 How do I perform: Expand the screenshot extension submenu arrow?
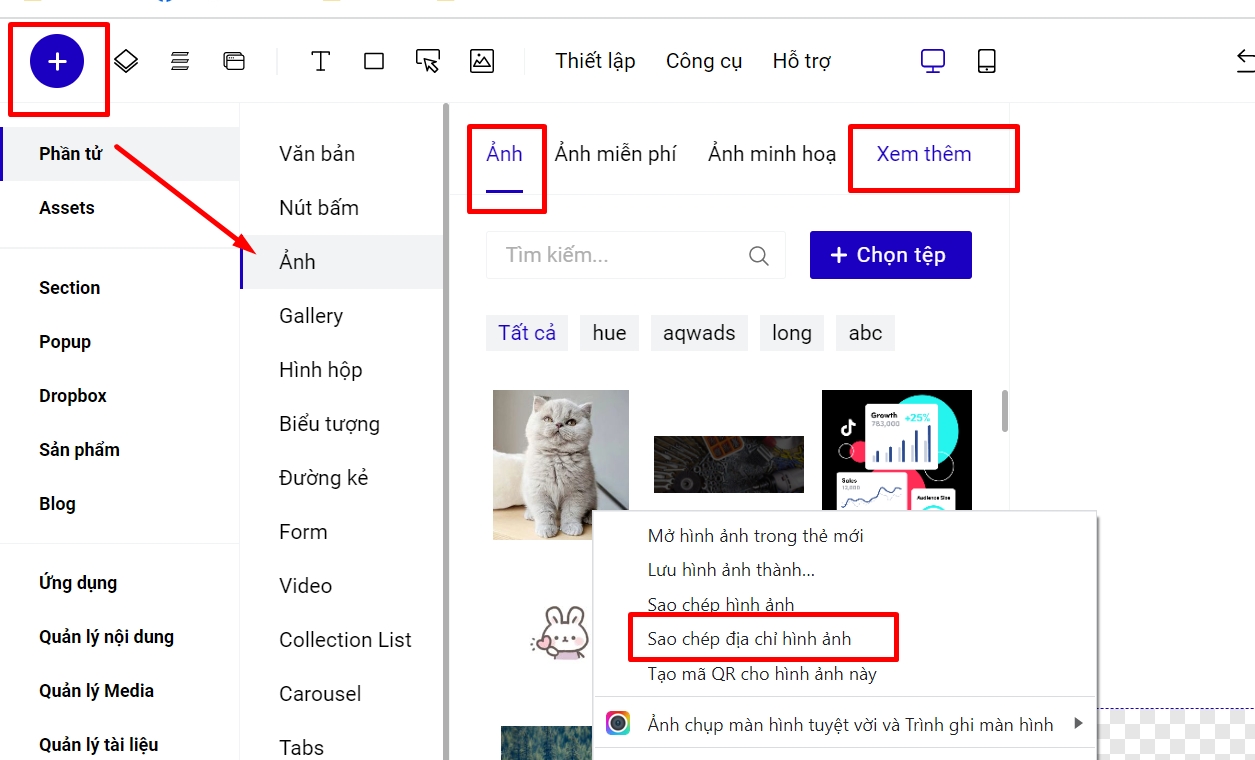click(1078, 723)
